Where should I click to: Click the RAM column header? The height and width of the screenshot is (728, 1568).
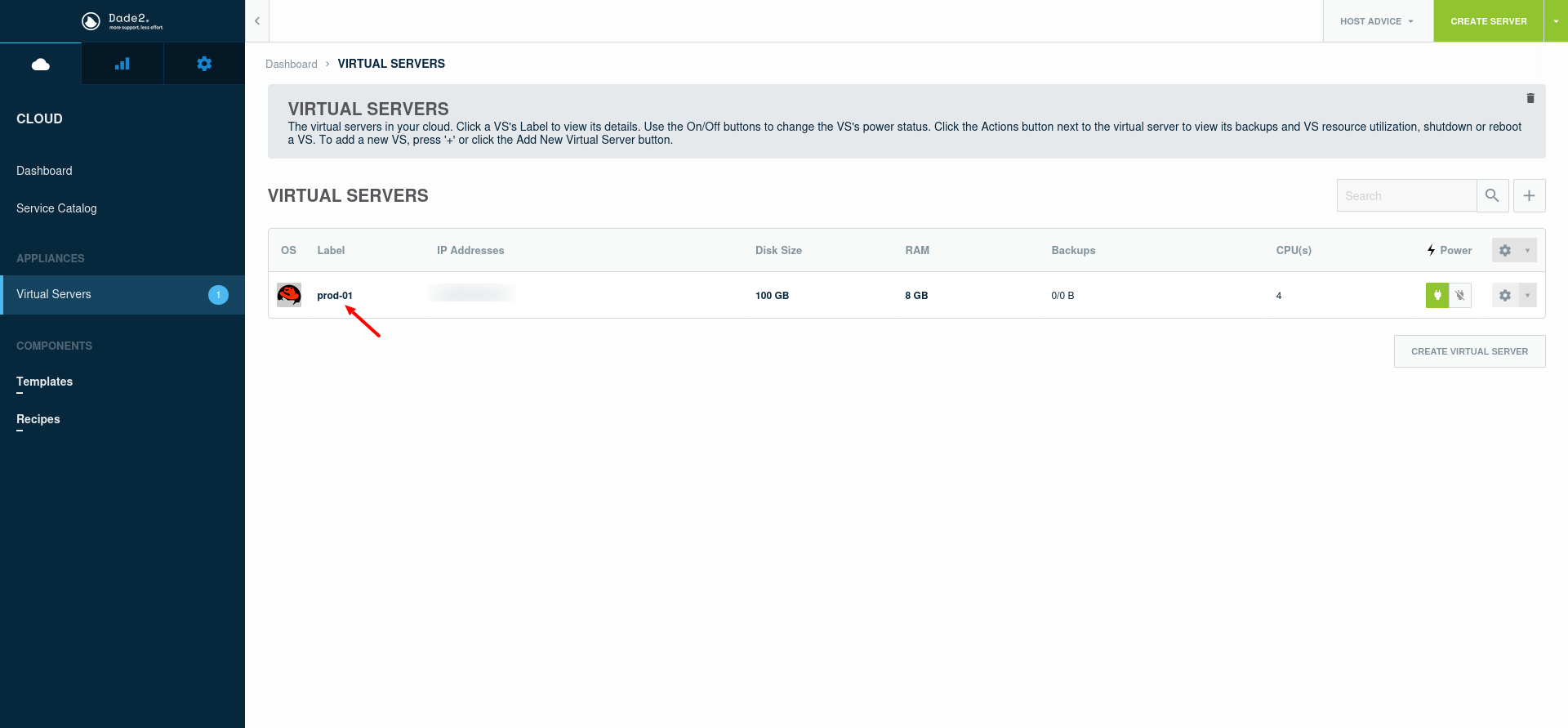click(917, 250)
